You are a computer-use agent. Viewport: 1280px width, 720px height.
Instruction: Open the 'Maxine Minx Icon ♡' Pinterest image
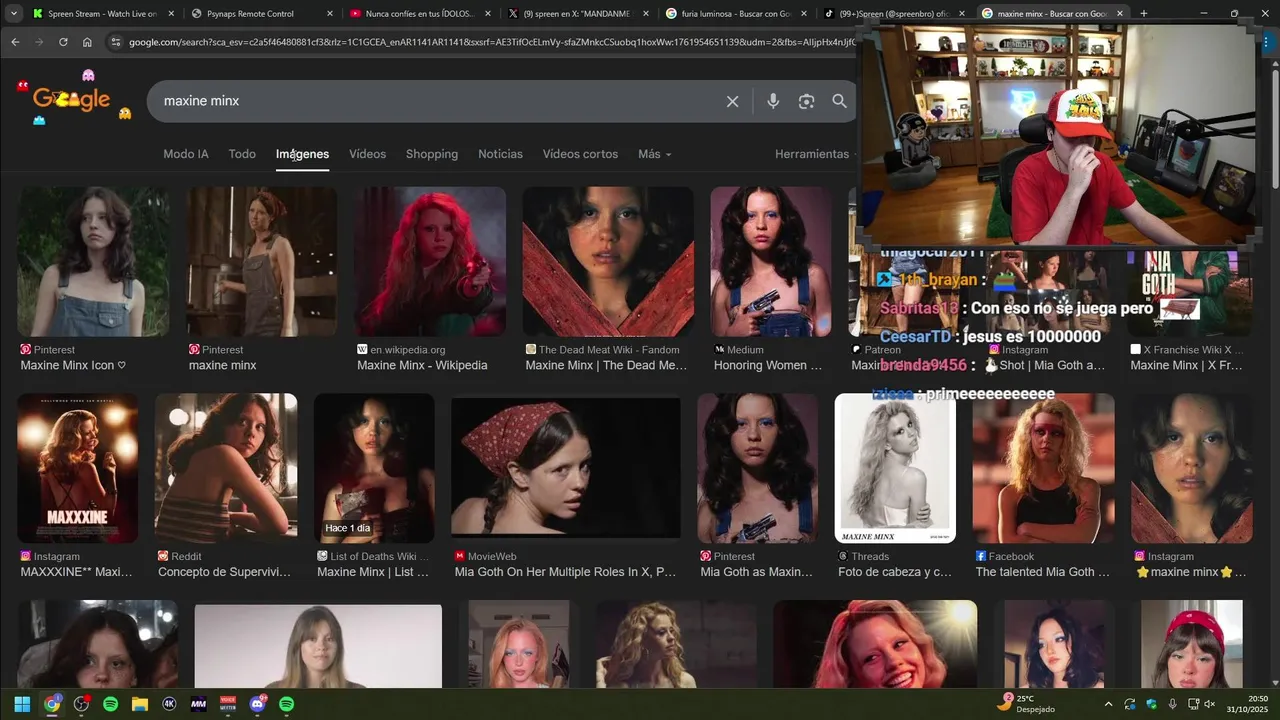(93, 262)
